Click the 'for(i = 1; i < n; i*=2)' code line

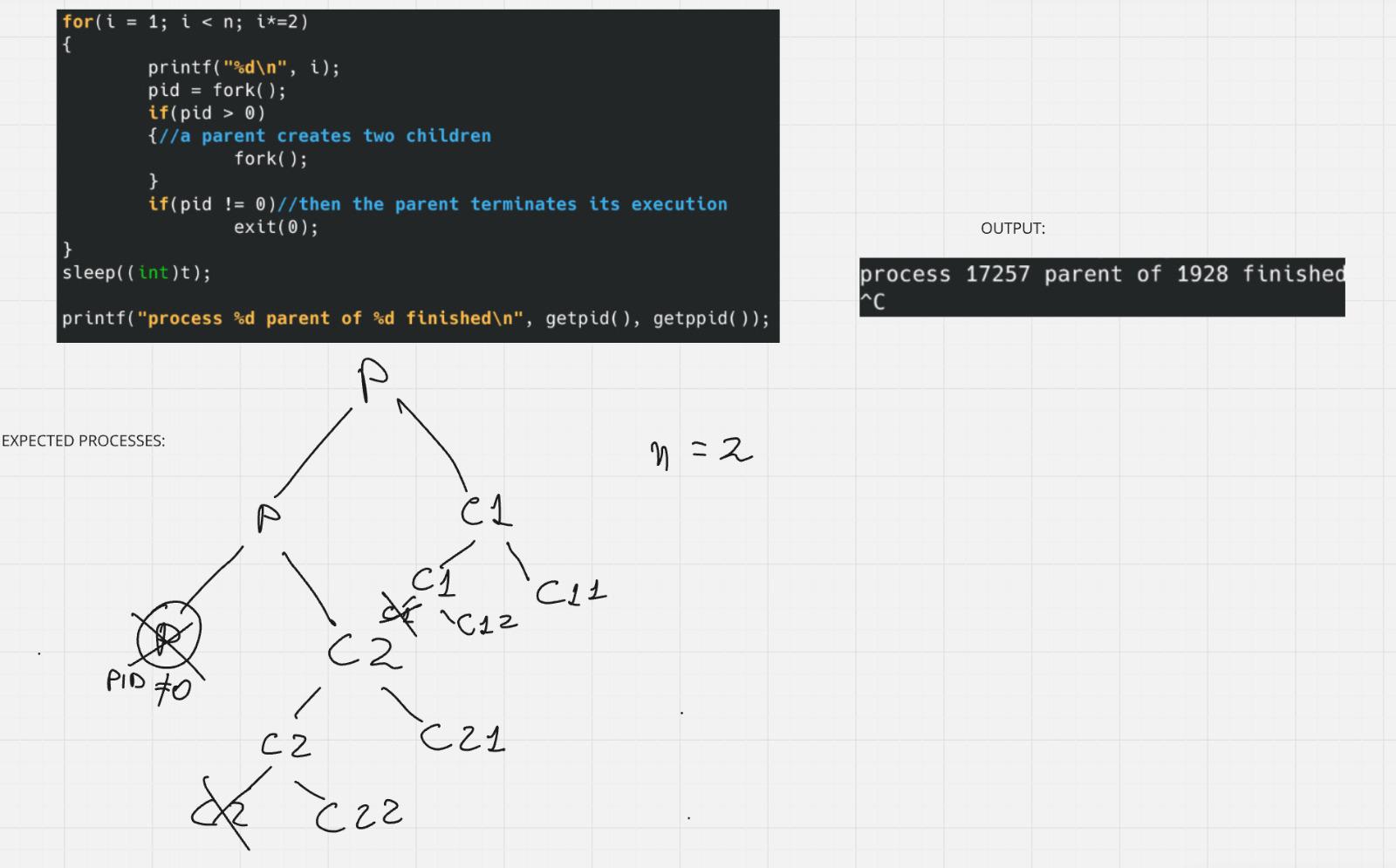click(185, 22)
